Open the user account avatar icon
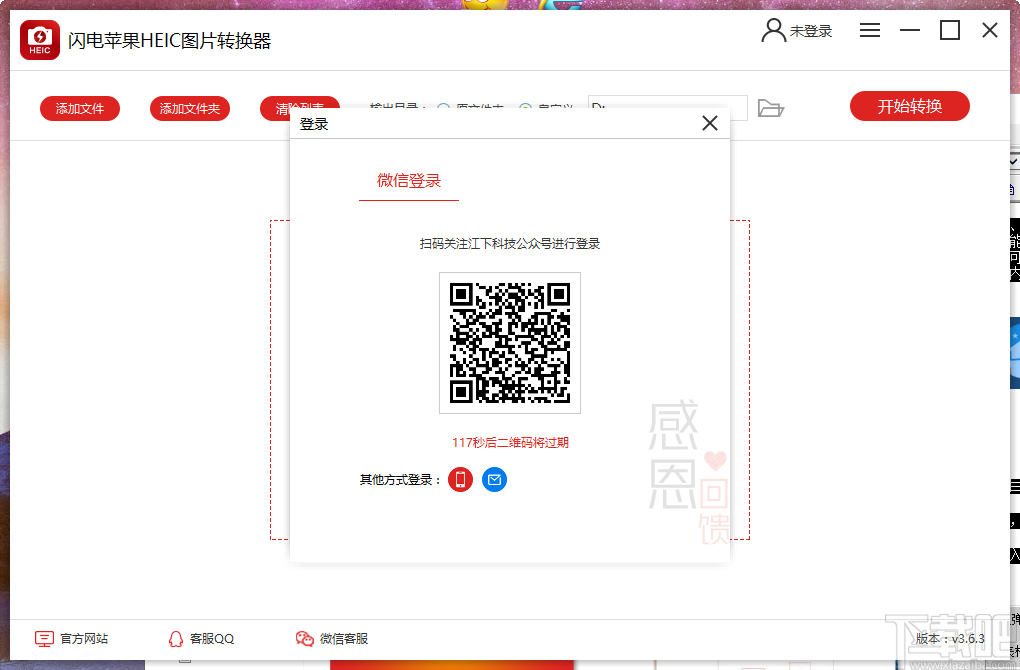This screenshot has height=670, width=1020. pos(773,31)
